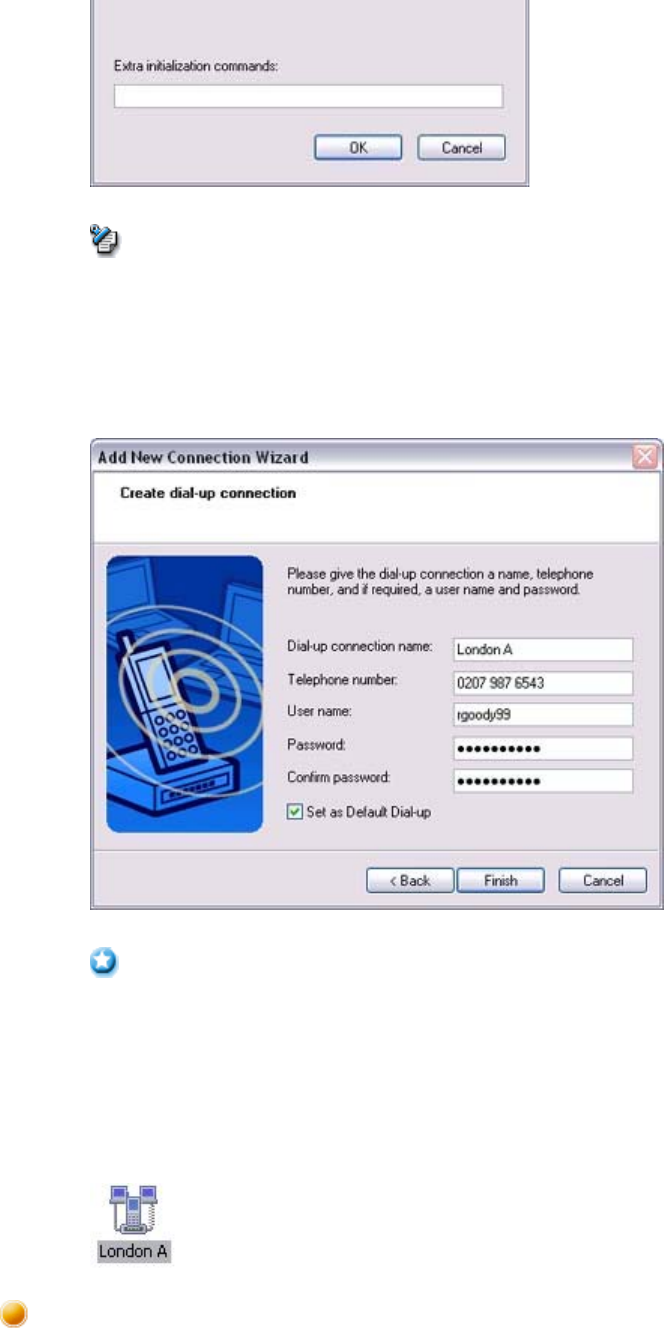Click the Password field
This screenshot has width=664, height=1331.
(x=543, y=748)
